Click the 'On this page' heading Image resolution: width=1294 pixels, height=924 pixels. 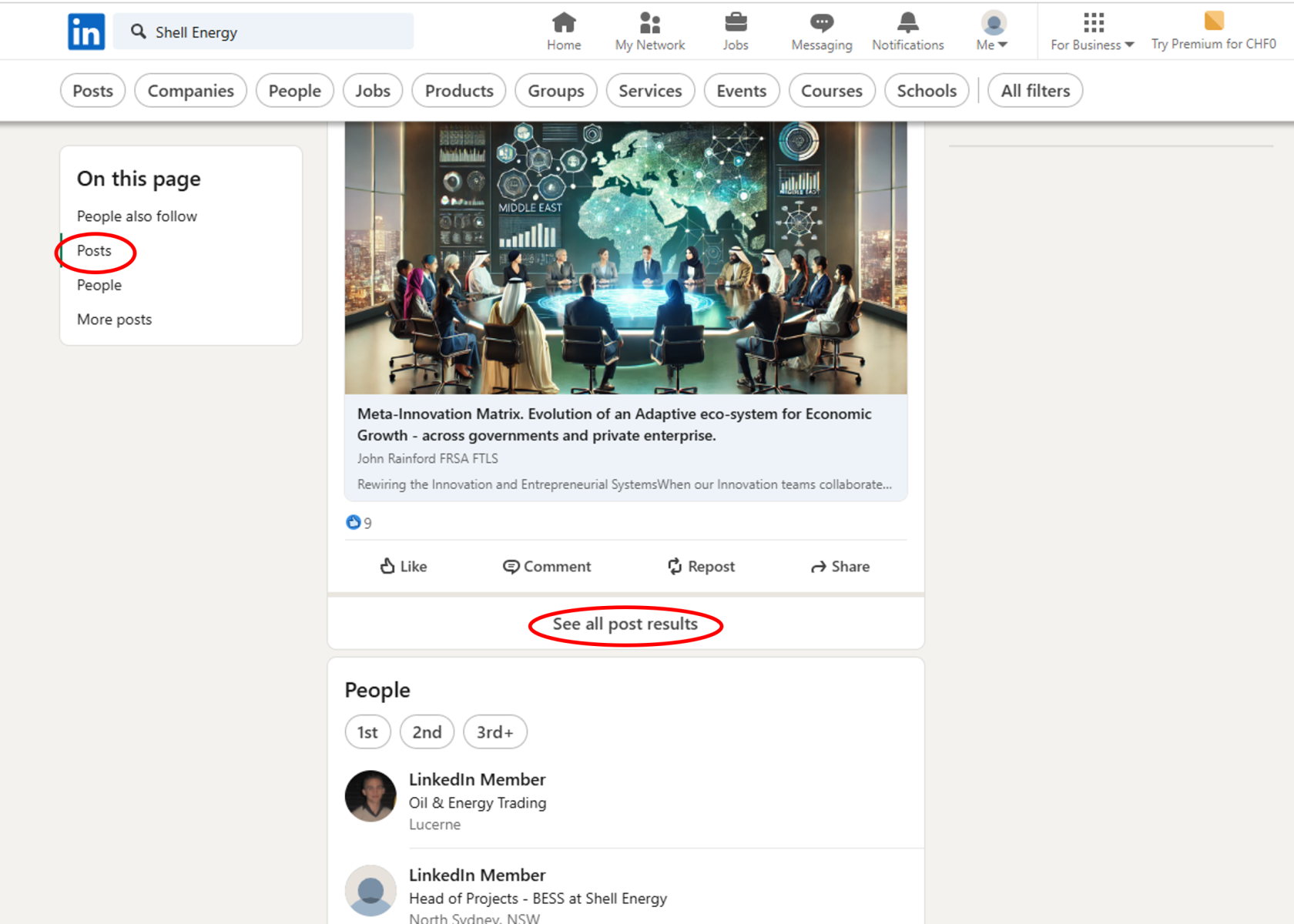tap(139, 179)
